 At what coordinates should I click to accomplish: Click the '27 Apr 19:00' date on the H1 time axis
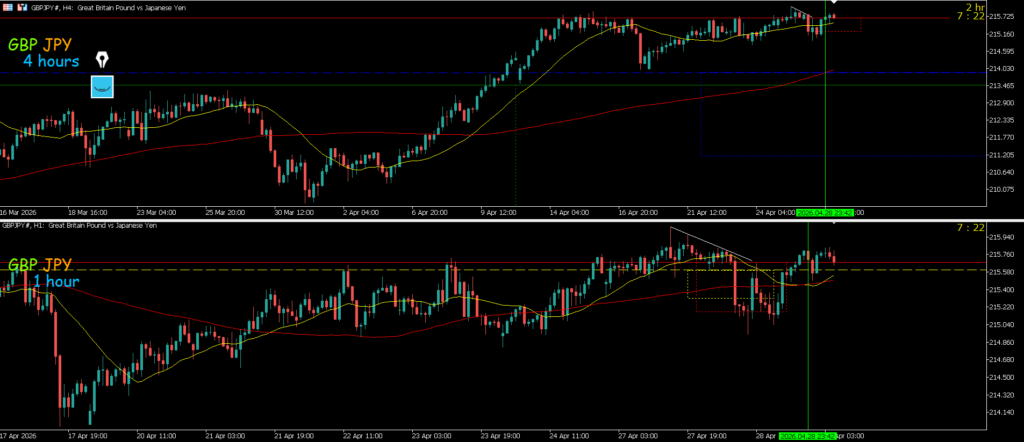(709, 435)
